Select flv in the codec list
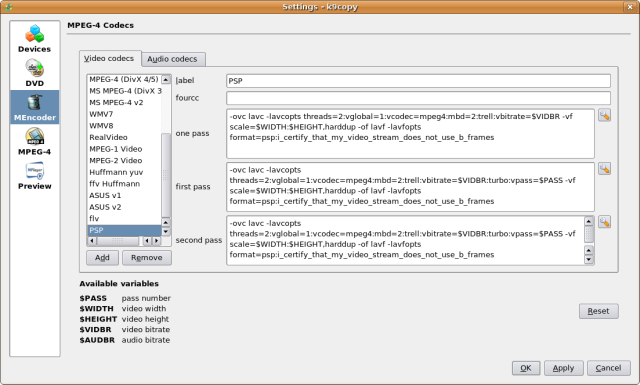The width and height of the screenshot is (640, 385). tap(124, 218)
